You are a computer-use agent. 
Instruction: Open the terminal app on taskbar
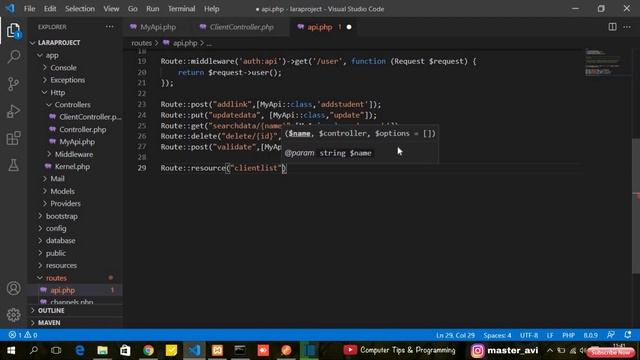pyautogui.click(x=240, y=350)
